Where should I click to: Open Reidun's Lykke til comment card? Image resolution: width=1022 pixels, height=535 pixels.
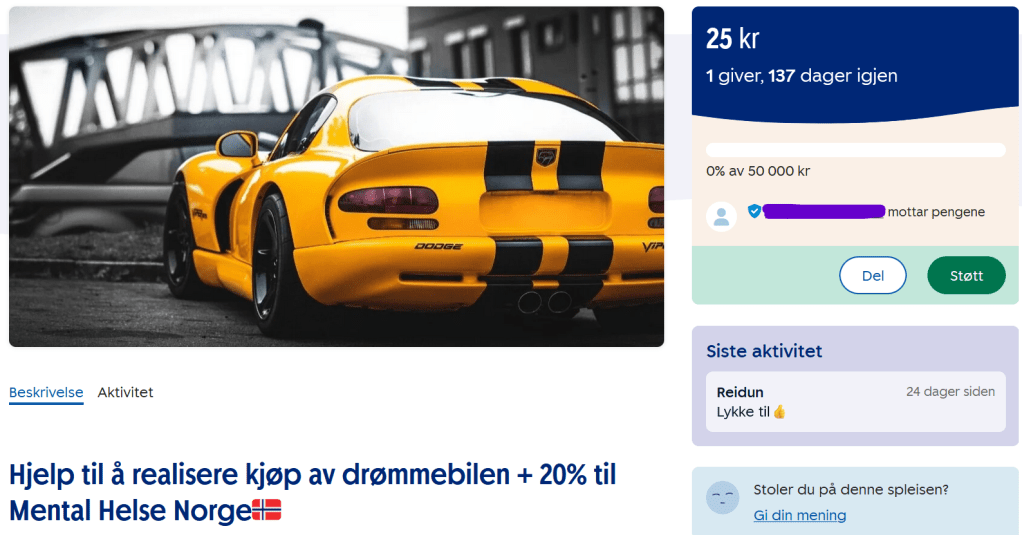click(x=856, y=402)
